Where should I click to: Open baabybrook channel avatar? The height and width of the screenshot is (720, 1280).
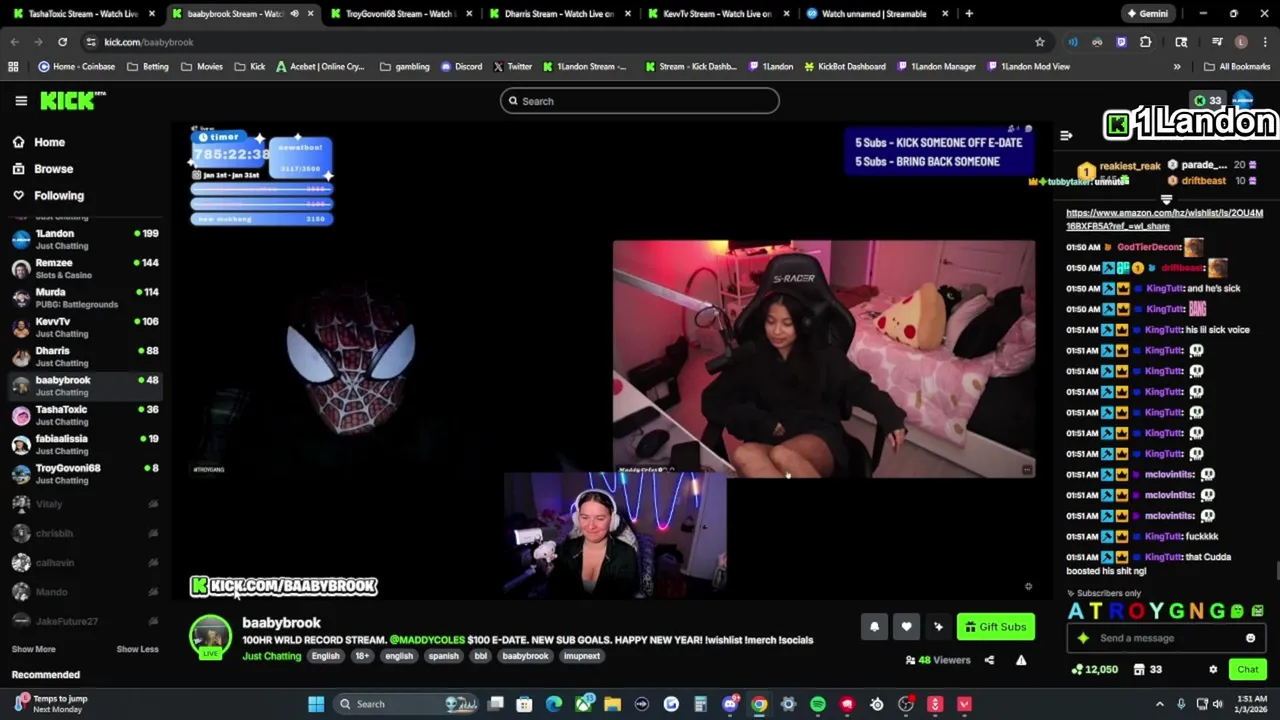(210, 637)
